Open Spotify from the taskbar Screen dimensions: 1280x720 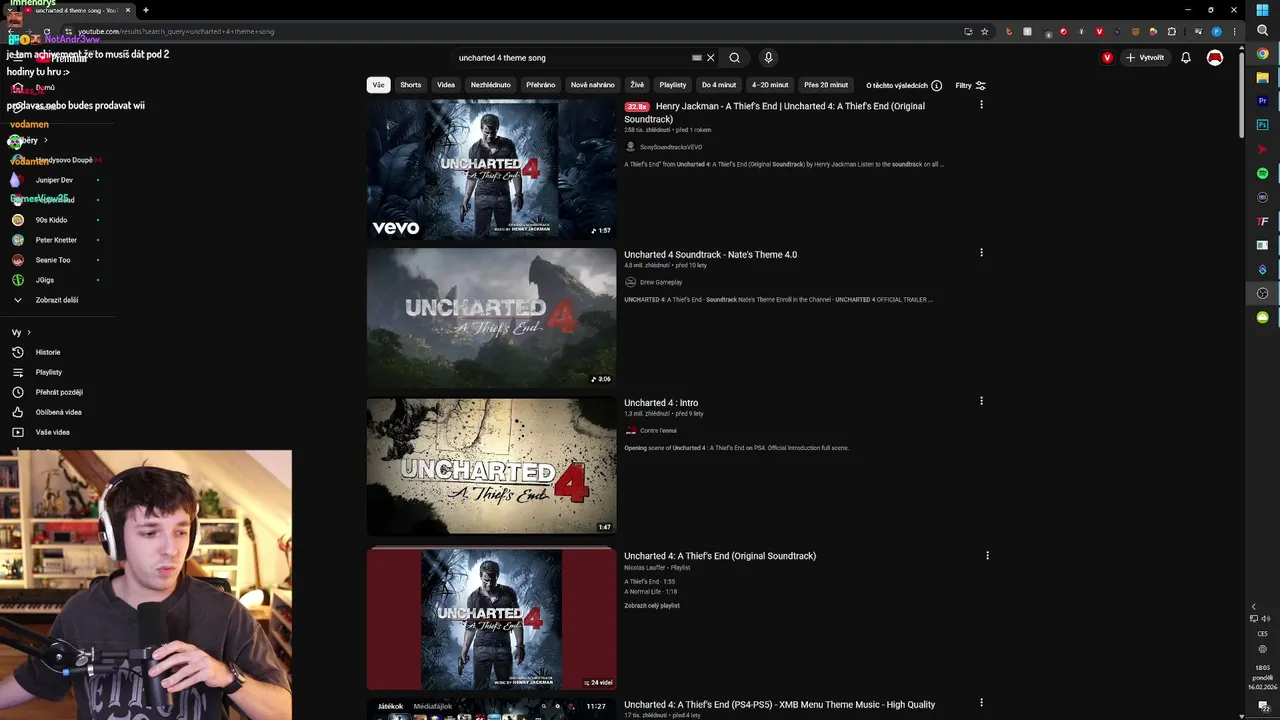(x=1262, y=173)
